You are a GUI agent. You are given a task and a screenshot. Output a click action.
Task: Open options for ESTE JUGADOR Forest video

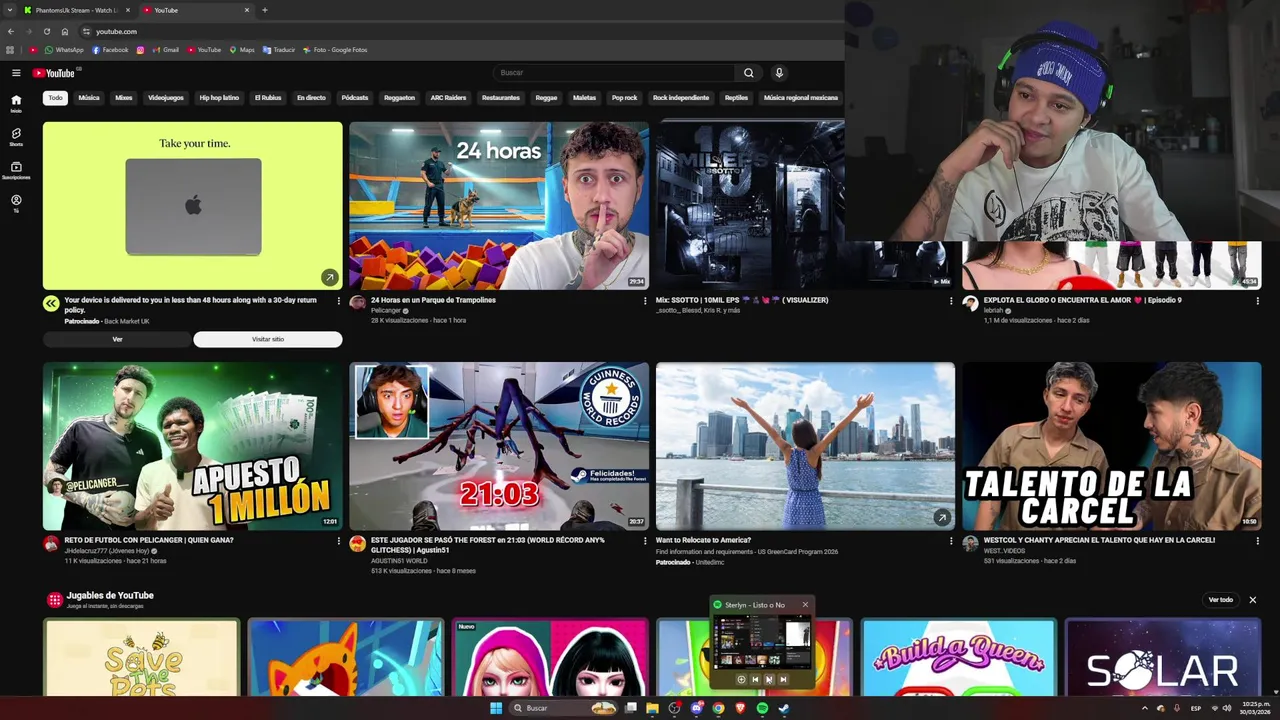(645, 541)
